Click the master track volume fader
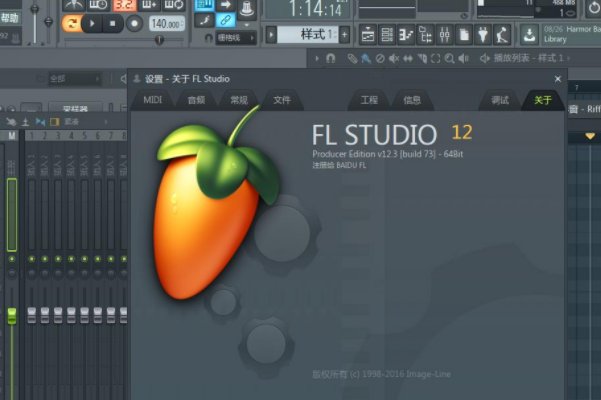 pos(12,316)
